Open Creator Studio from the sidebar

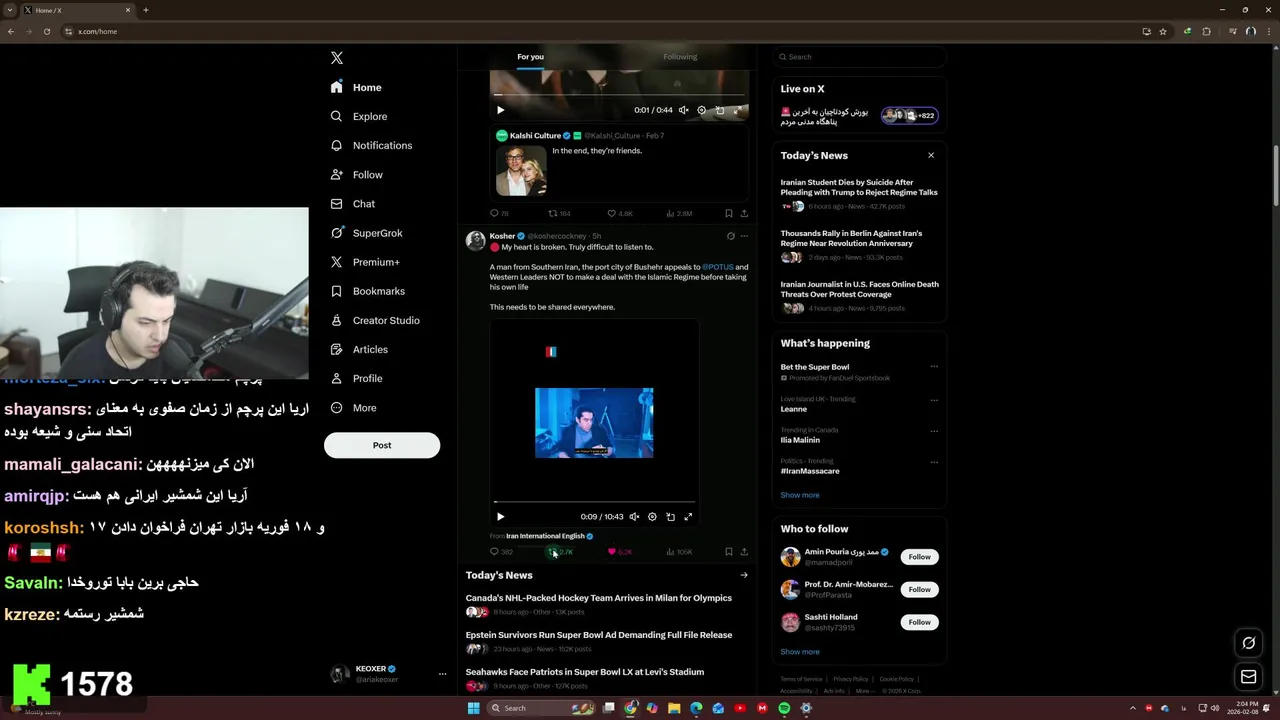375,320
